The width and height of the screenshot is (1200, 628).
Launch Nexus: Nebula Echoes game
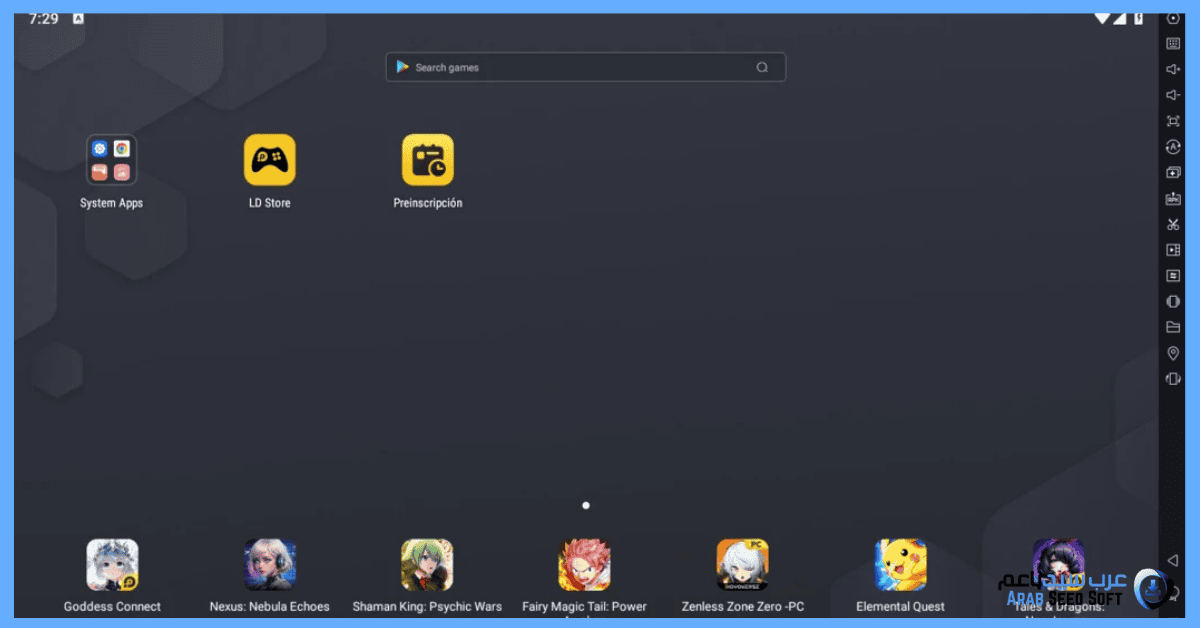pyautogui.click(x=269, y=565)
